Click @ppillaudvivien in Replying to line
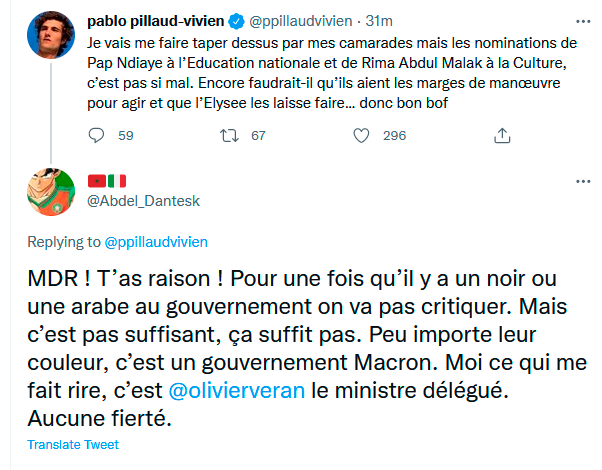The image size is (602, 470). (x=155, y=241)
